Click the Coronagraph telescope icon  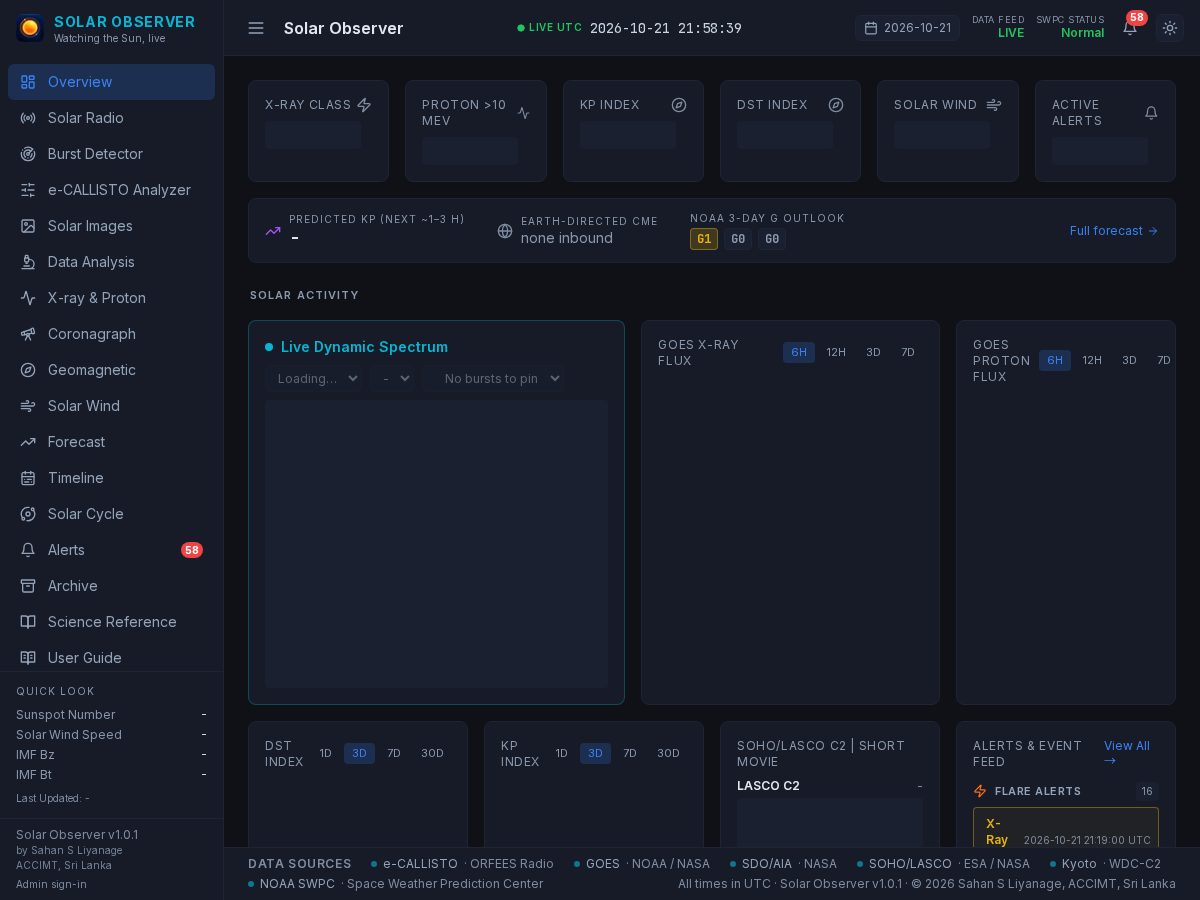[x=28, y=334]
